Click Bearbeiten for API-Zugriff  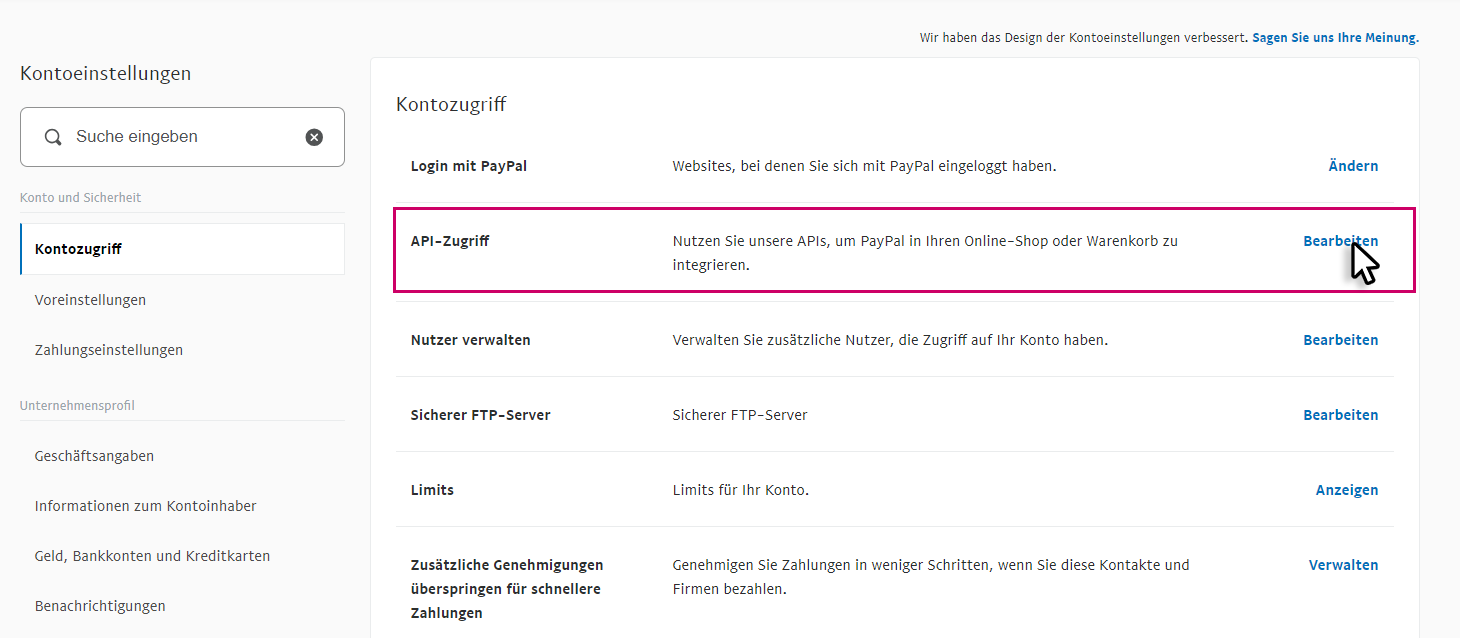[1340, 241]
